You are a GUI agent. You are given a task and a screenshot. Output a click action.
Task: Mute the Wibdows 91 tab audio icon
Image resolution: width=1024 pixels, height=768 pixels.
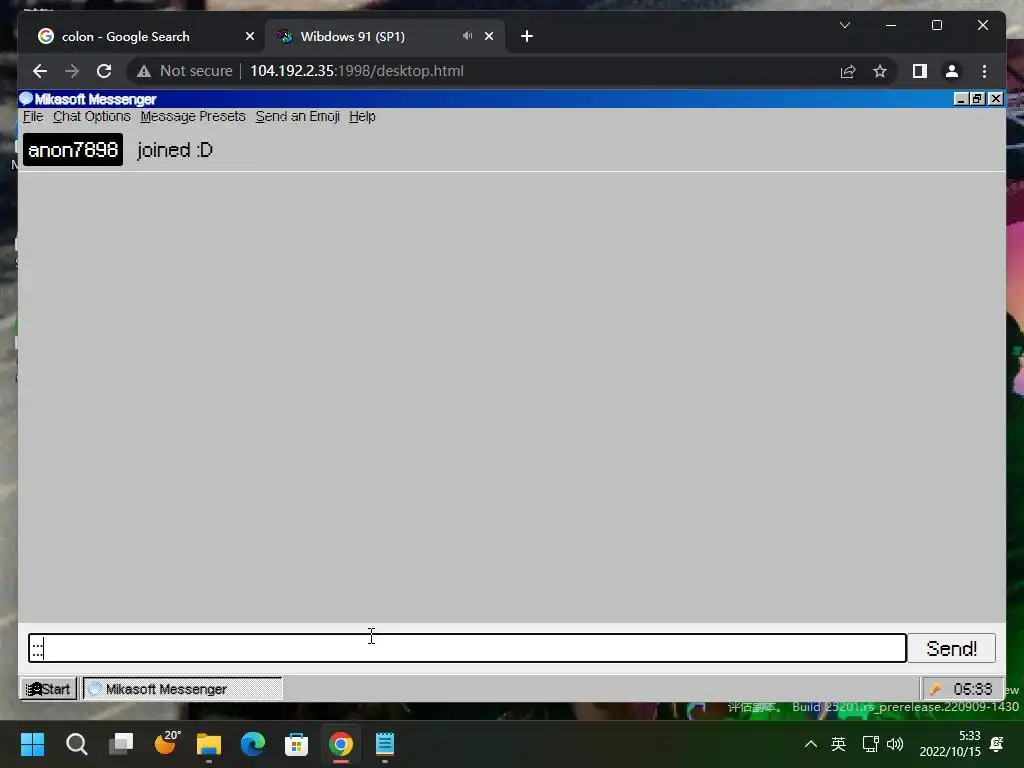[x=467, y=36]
